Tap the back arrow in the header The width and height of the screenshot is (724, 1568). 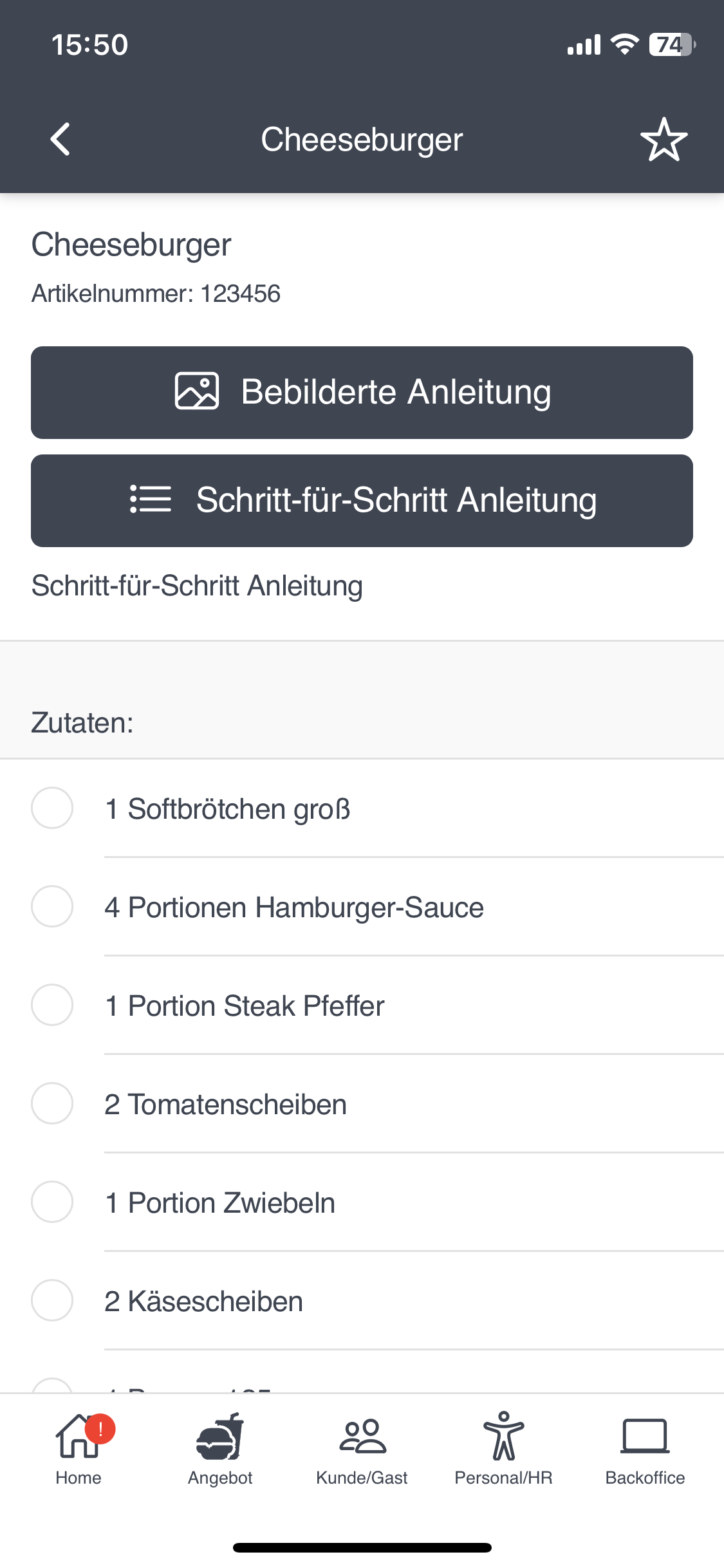tap(60, 139)
